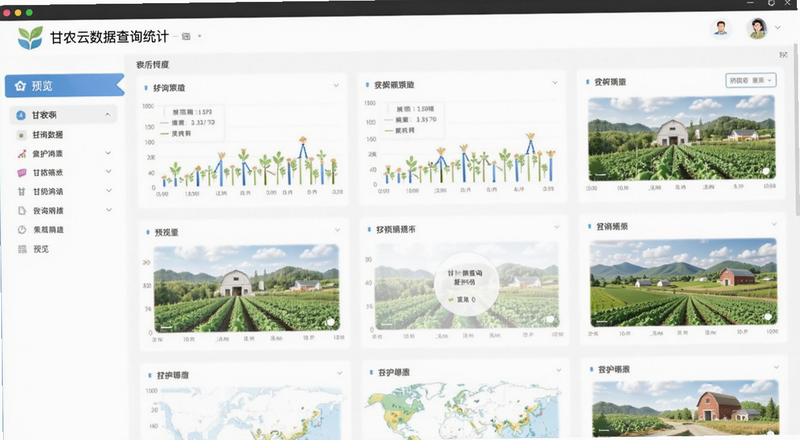
Task: Collapse the sidebar group with the up chevron
Action: [x=108, y=115]
